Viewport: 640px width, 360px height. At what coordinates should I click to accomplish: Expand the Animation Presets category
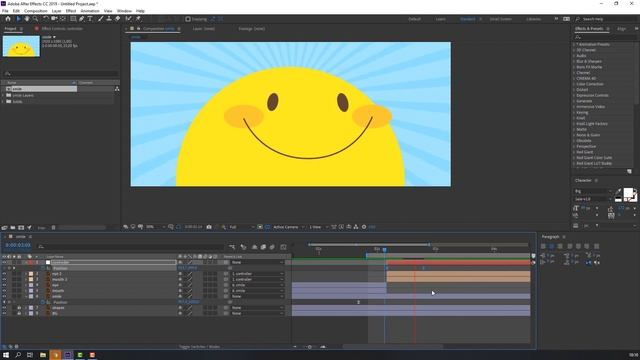click(x=574, y=44)
